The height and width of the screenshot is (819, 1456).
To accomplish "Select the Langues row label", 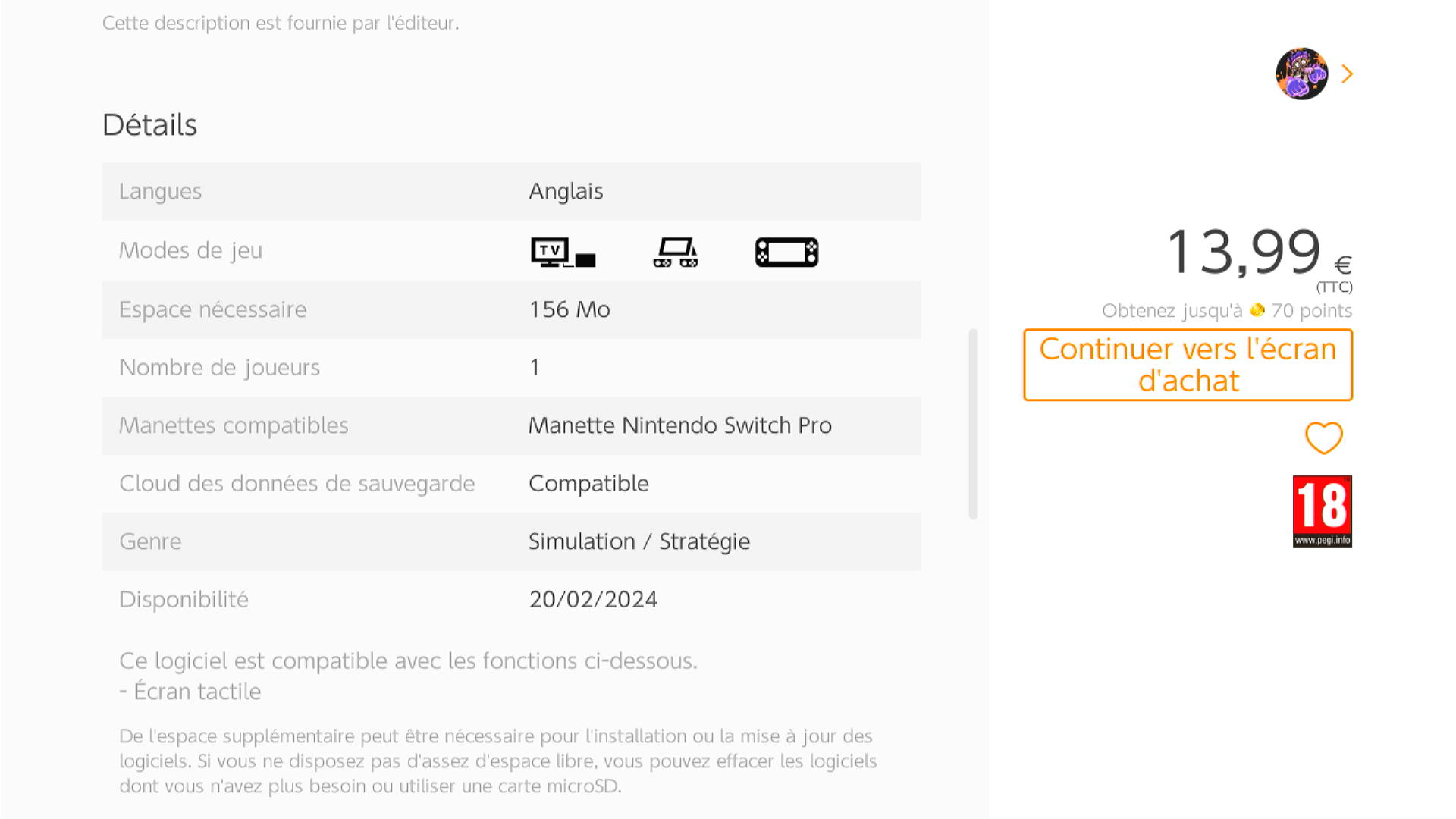I will [x=160, y=191].
